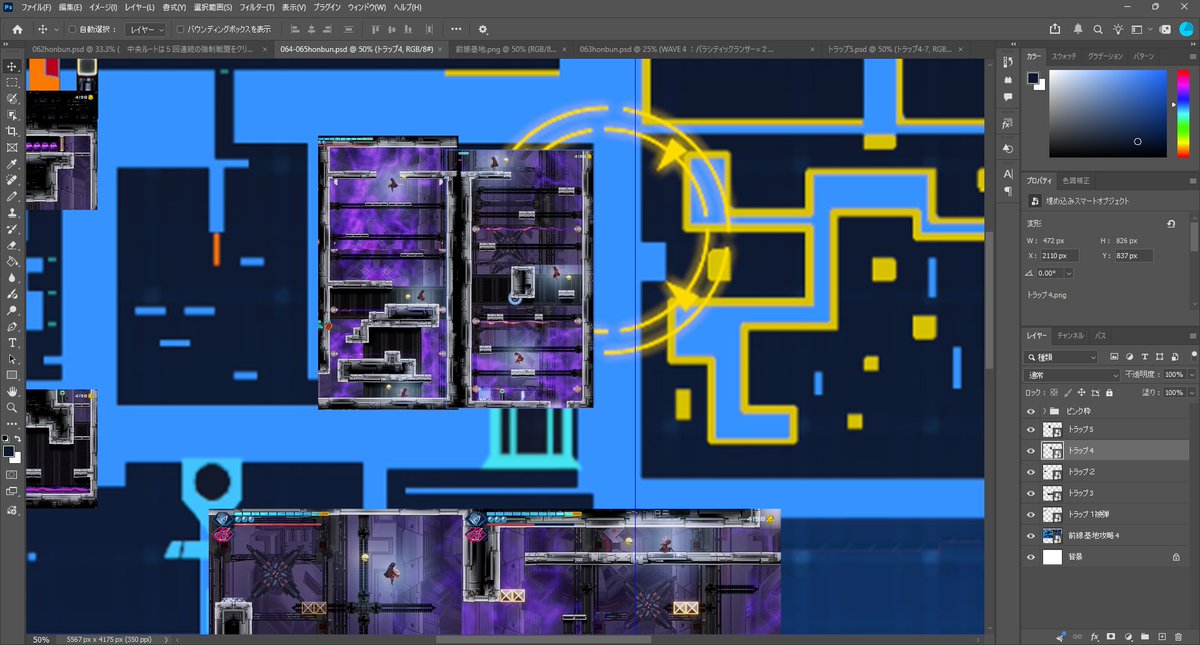Viewport: 1200px width, 645px height.
Task: Click the add layer mask icon
Action: coord(1111,636)
